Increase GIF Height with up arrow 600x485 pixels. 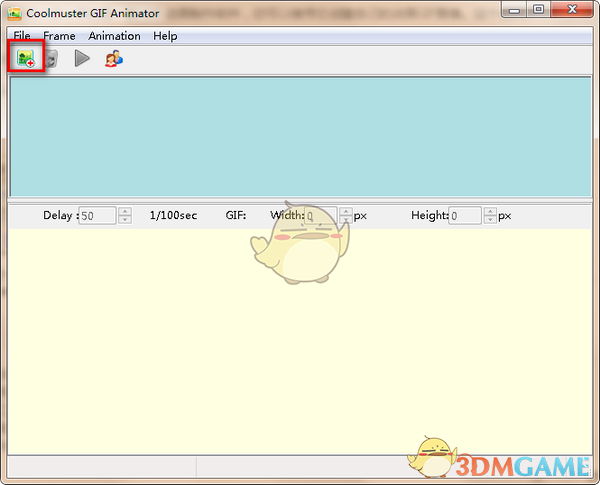pos(490,211)
